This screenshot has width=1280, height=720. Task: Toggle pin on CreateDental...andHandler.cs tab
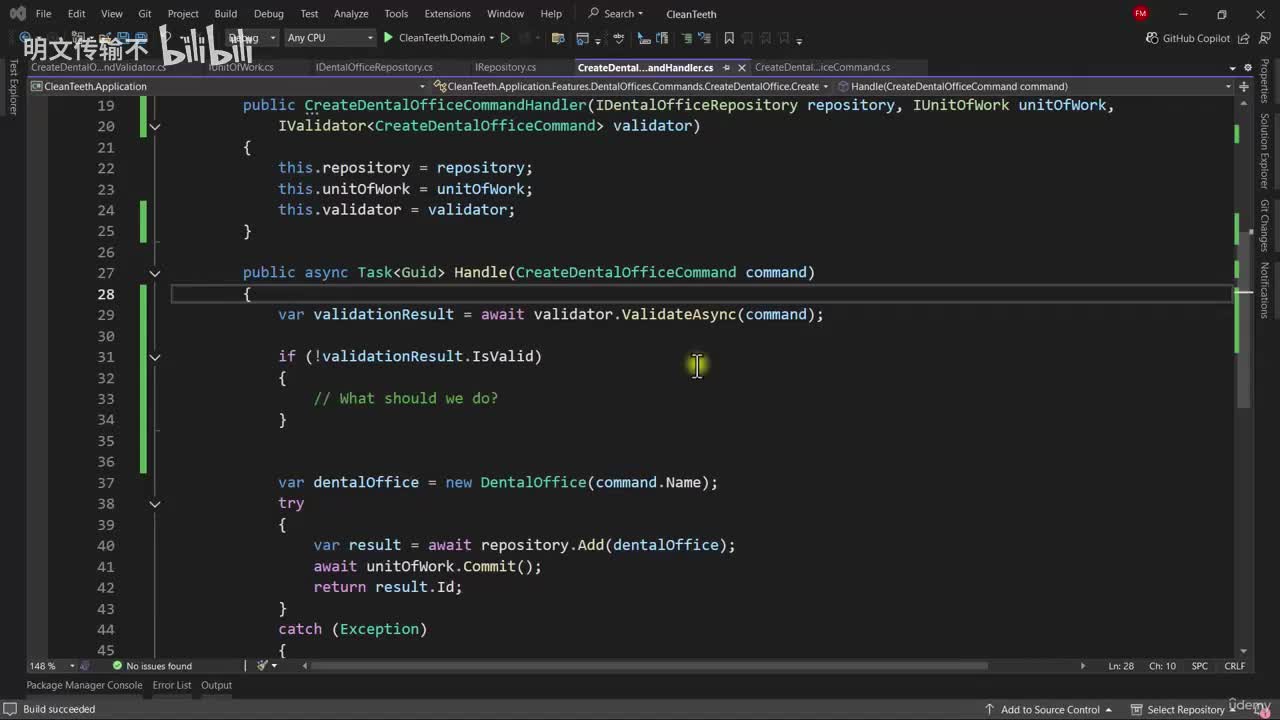tap(727, 67)
